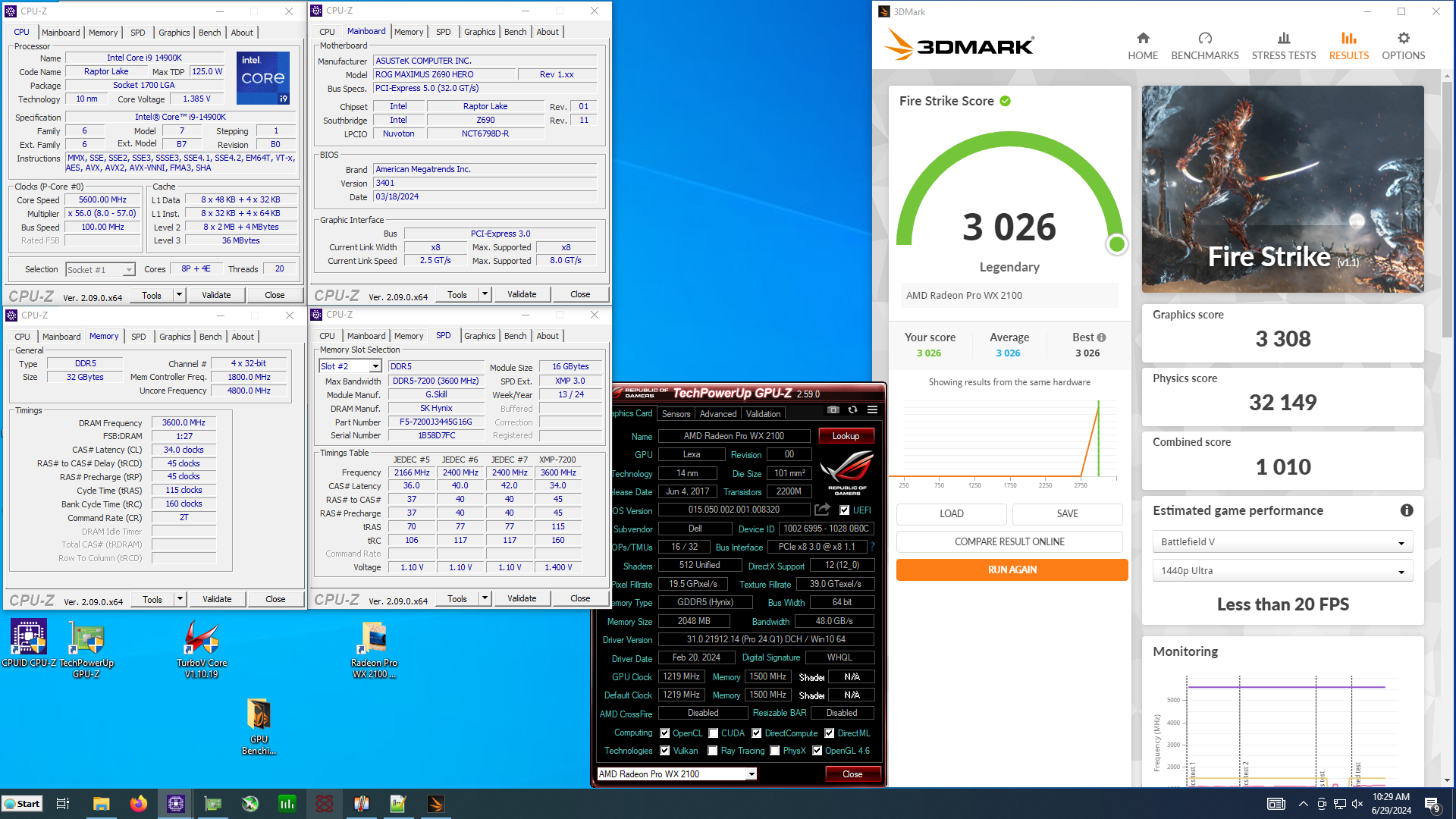
Task: Click GPU-Z screenshot camera icon
Action: [833, 409]
